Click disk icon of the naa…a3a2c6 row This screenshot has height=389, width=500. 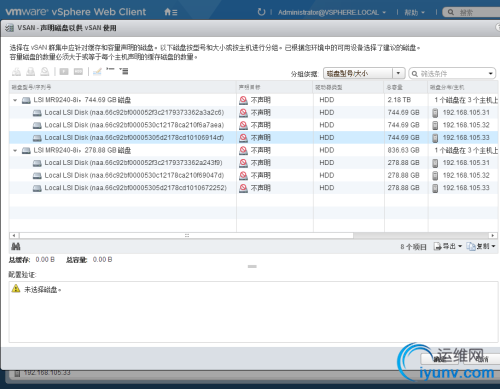tap(37, 113)
